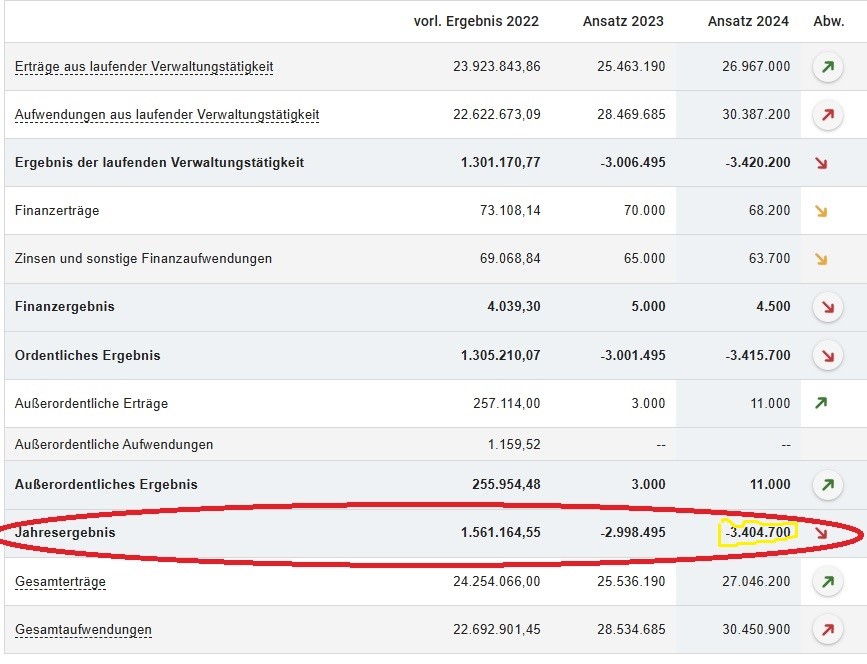Click the red down arrow button in Finanzergebnis row
The width and height of the screenshot is (867, 664).
pyautogui.click(x=827, y=307)
